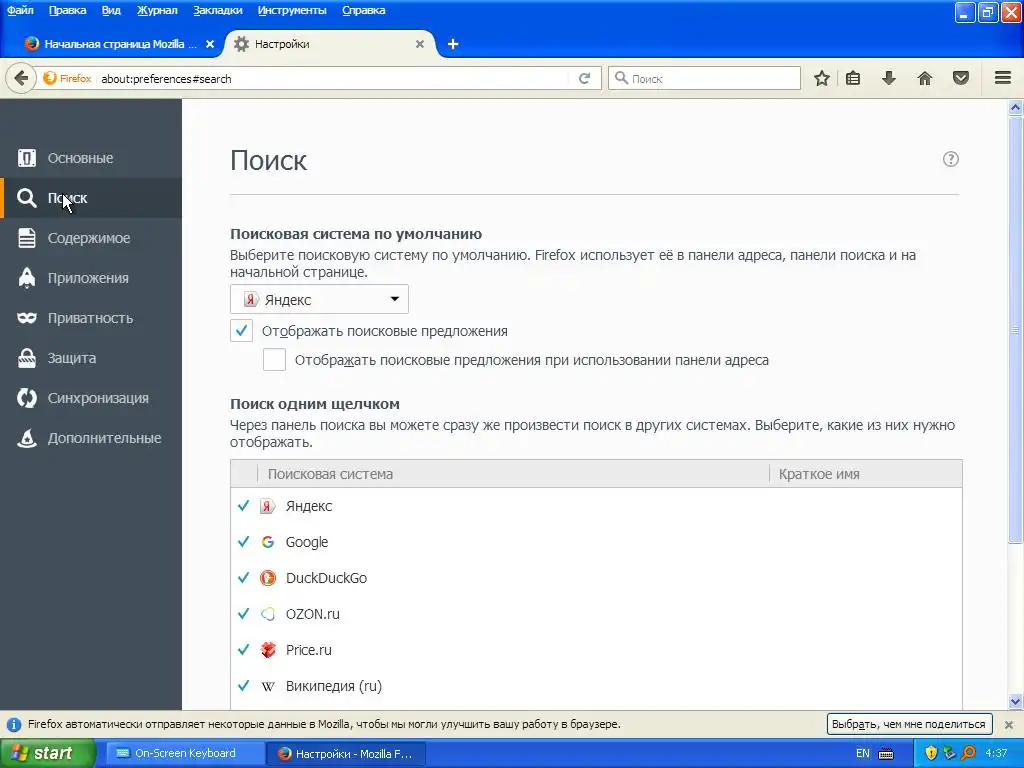Open a new tab with plus button
Screen dimensions: 1024x768
coord(453,44)
